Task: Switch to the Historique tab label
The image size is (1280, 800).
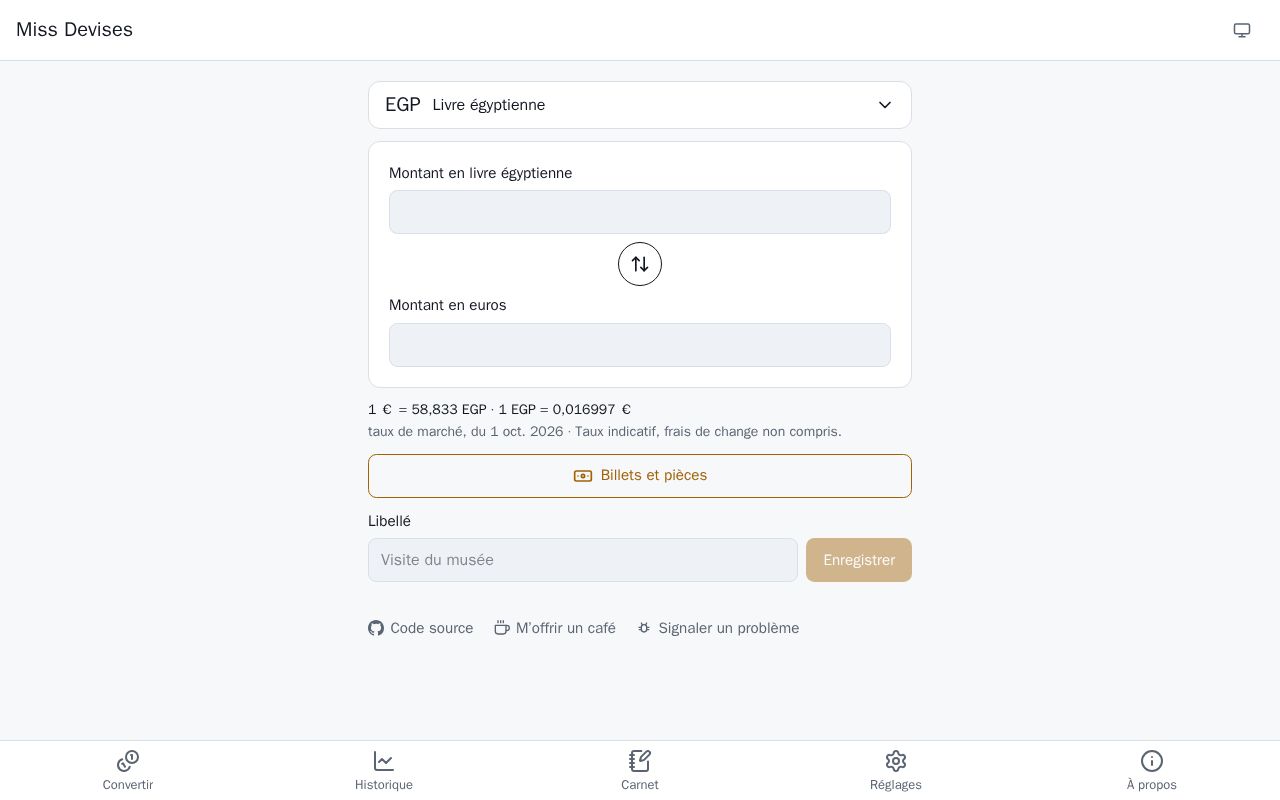Action: coord(384,785)
